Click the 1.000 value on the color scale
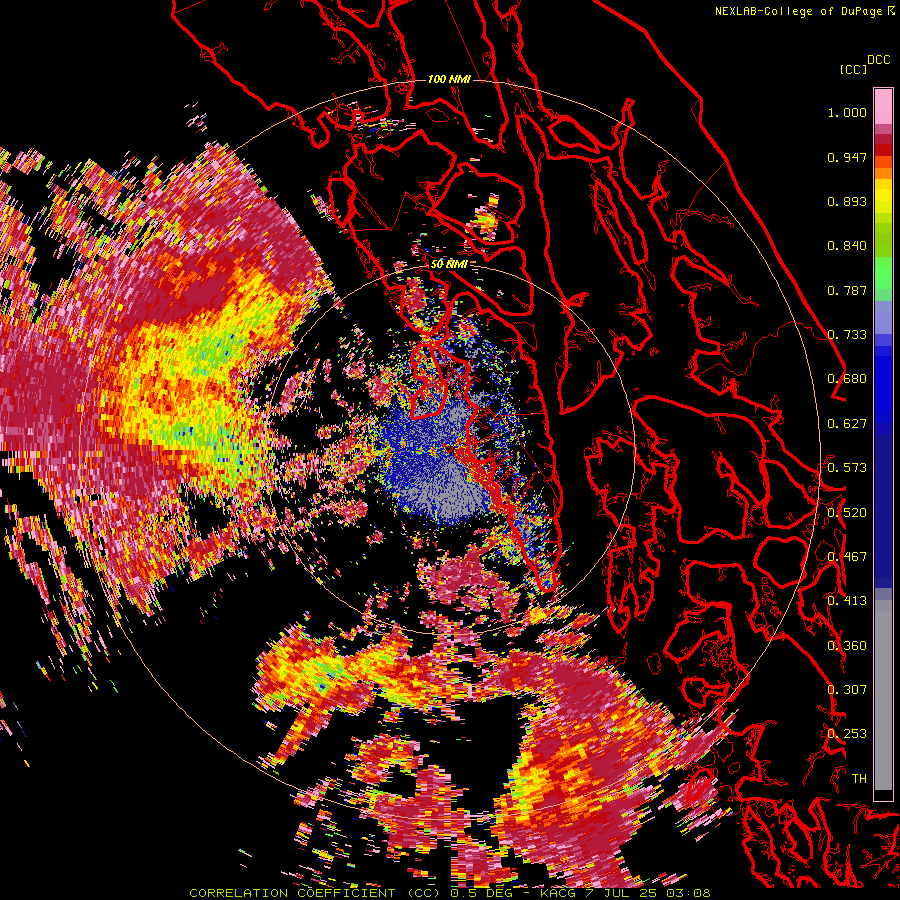This screenshot has width=900, height=900. [x=847, y=112]
